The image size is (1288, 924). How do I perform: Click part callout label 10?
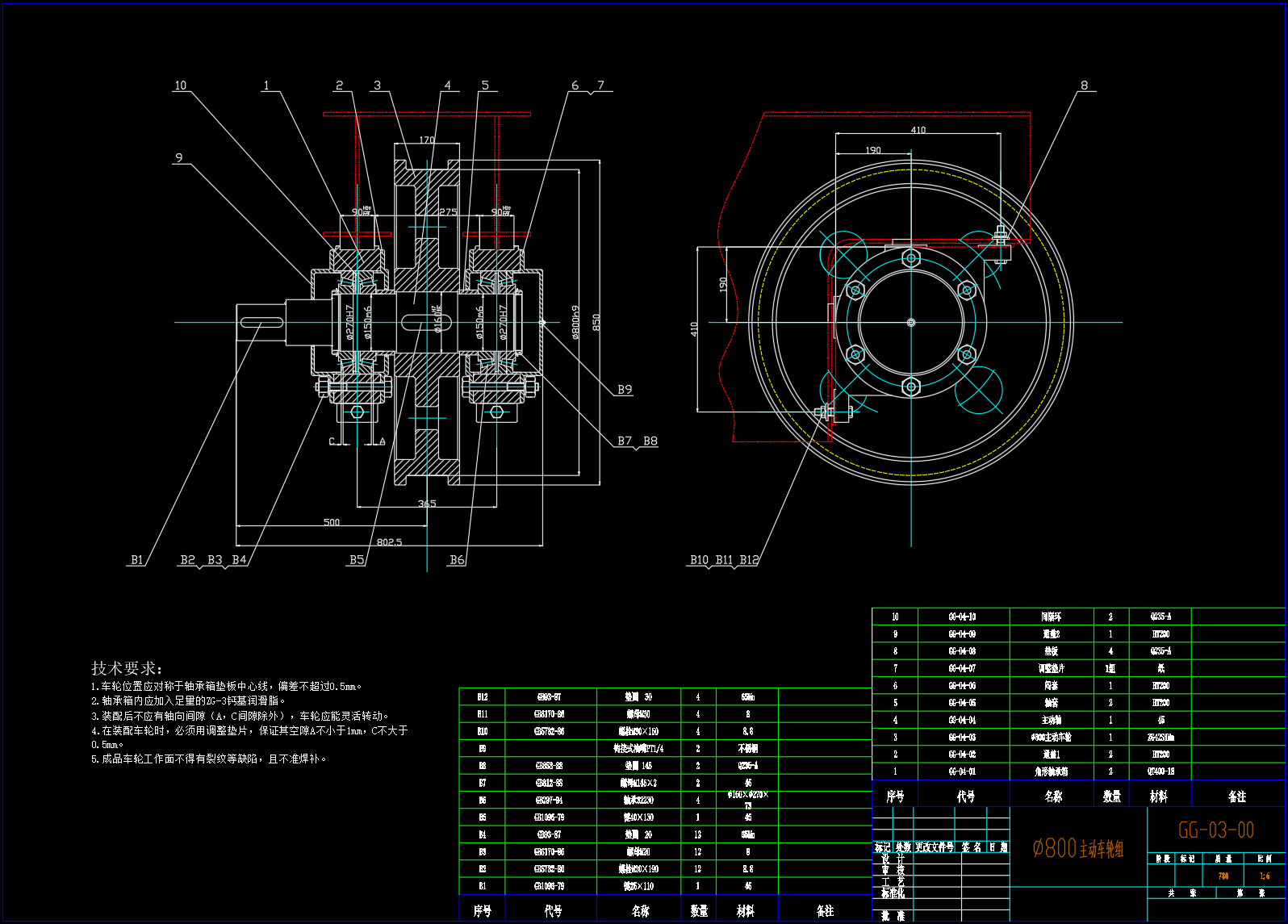[x=180, y=86]
